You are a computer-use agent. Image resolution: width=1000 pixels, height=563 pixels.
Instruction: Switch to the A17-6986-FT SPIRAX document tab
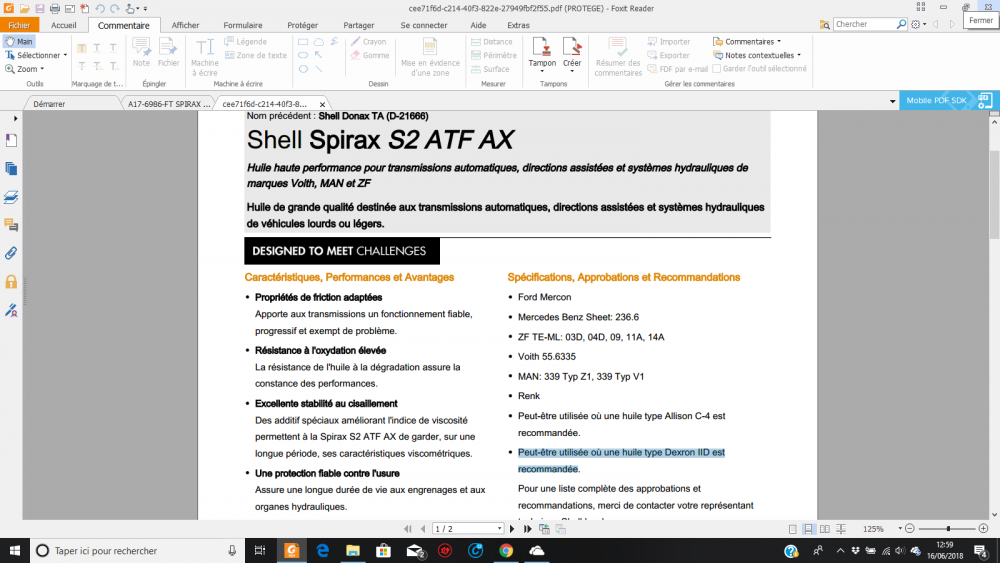point(169,104)
